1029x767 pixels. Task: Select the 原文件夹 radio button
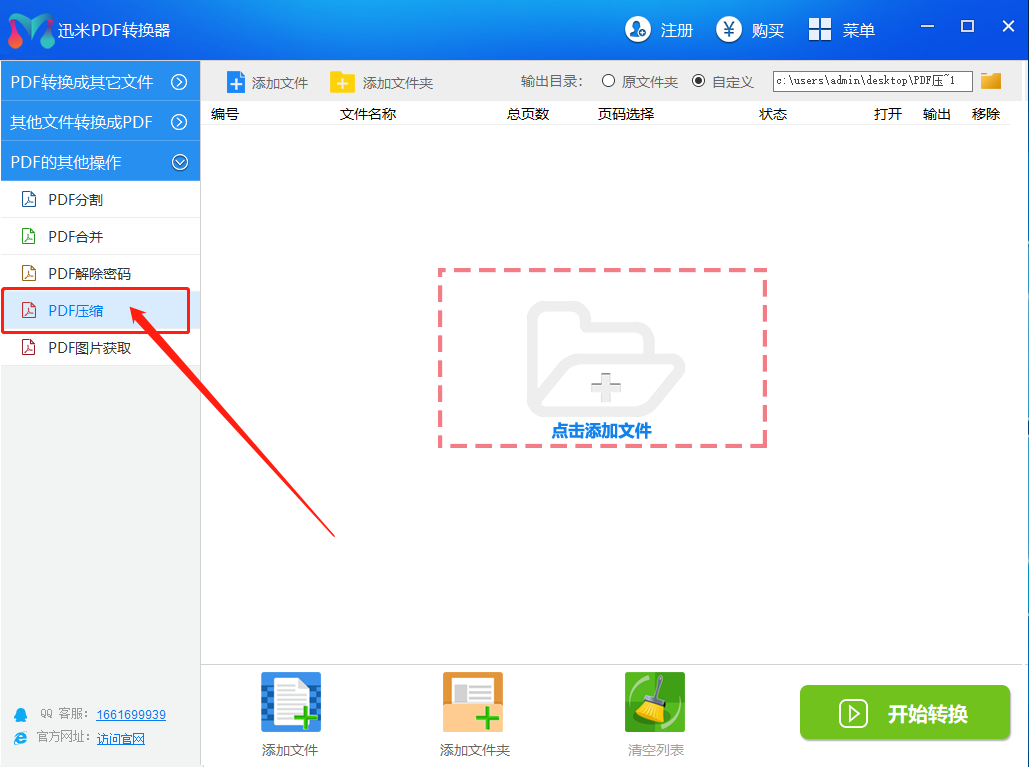[x=608, y=81]
